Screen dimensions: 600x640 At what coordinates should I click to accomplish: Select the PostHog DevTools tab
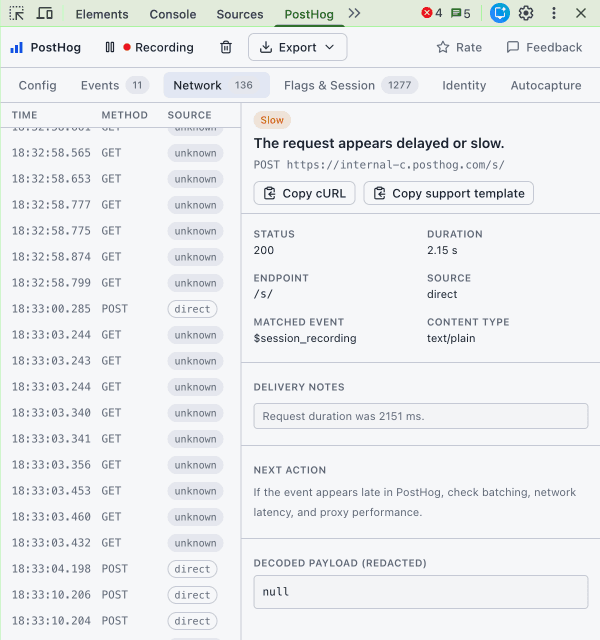point(309,14)
